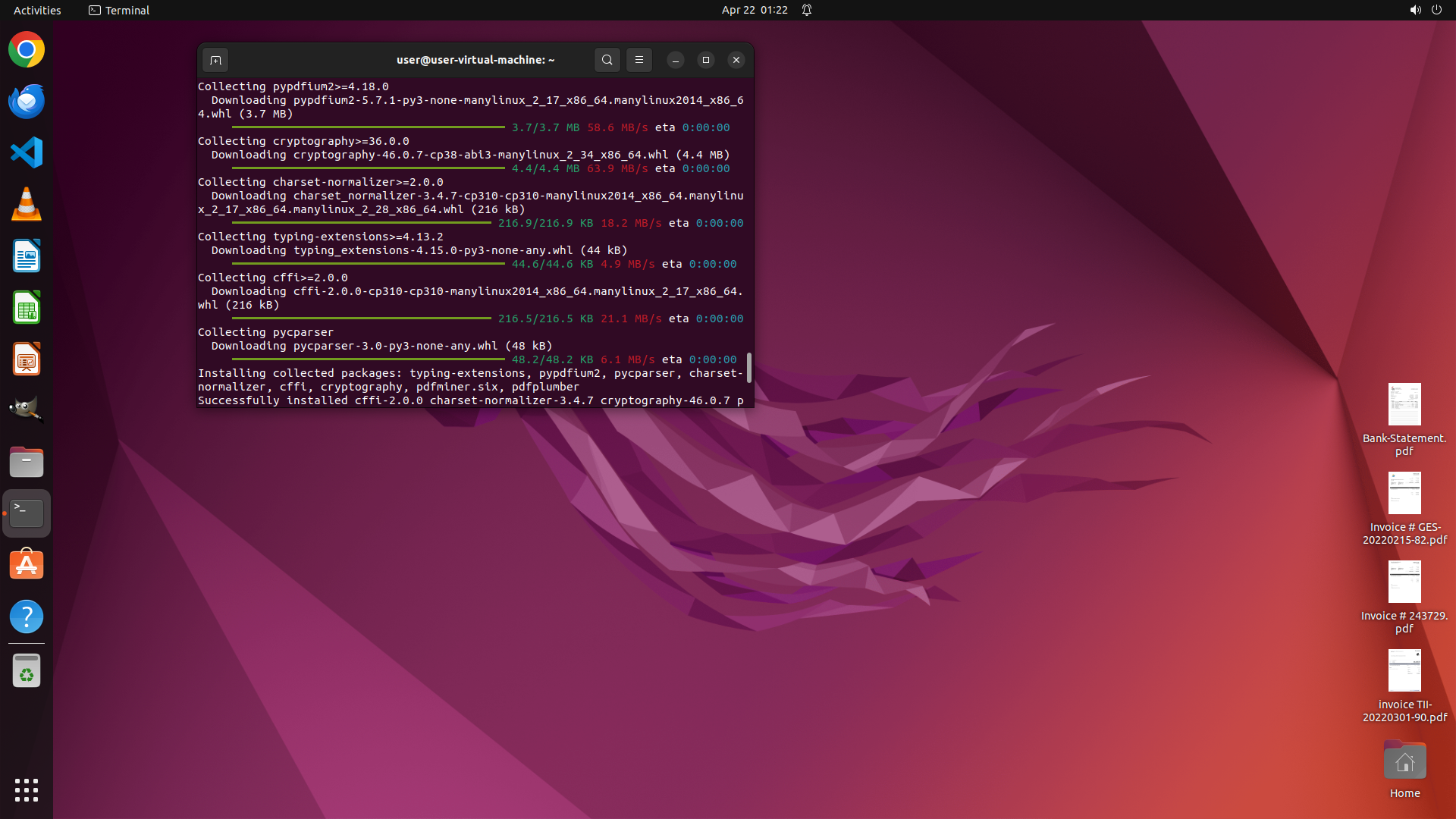Open LibreOffice Calc from dock
This screenshot has height=819, width=1456.
coord(27,308)
